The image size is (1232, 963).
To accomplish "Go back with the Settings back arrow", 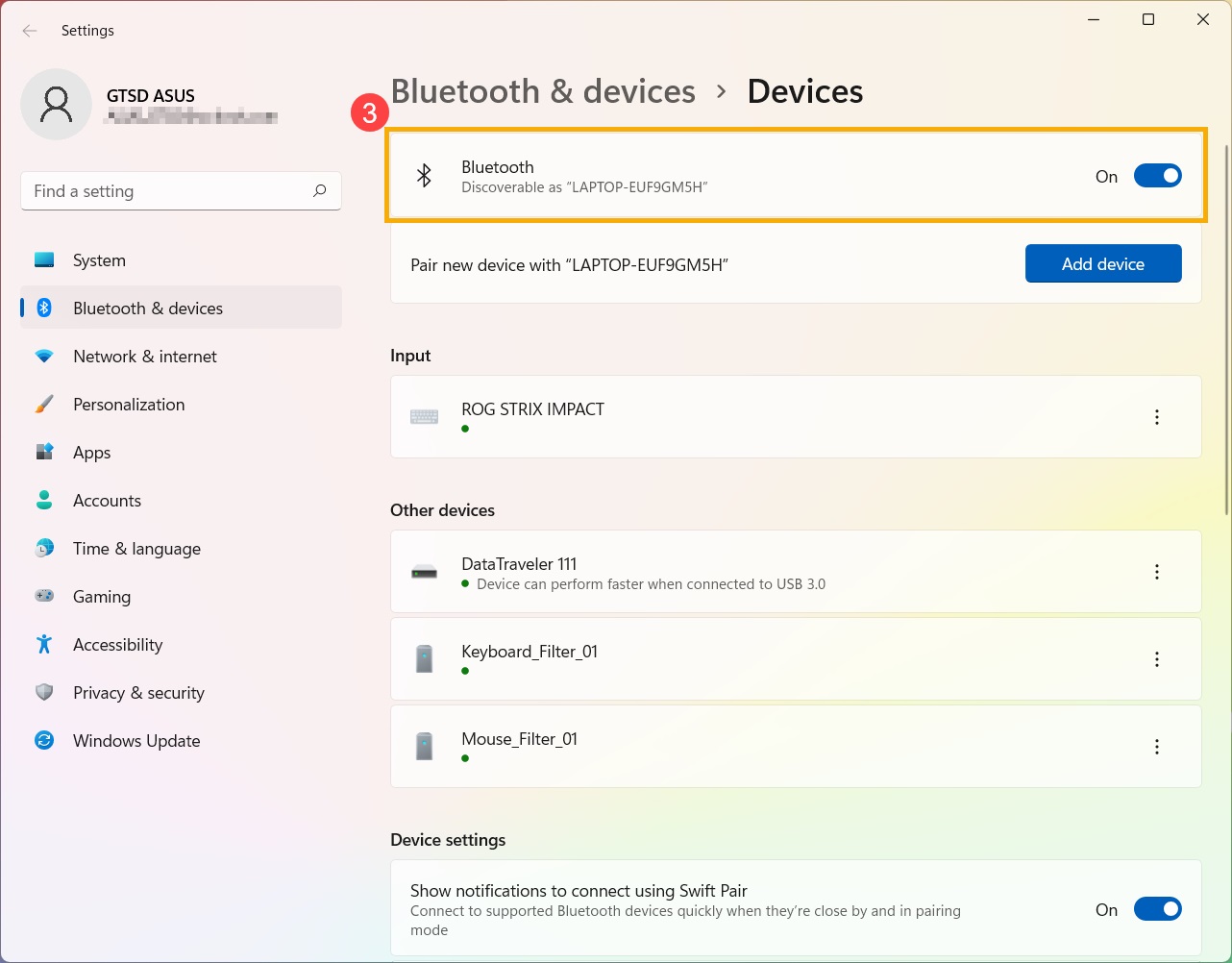I will 30,31.
